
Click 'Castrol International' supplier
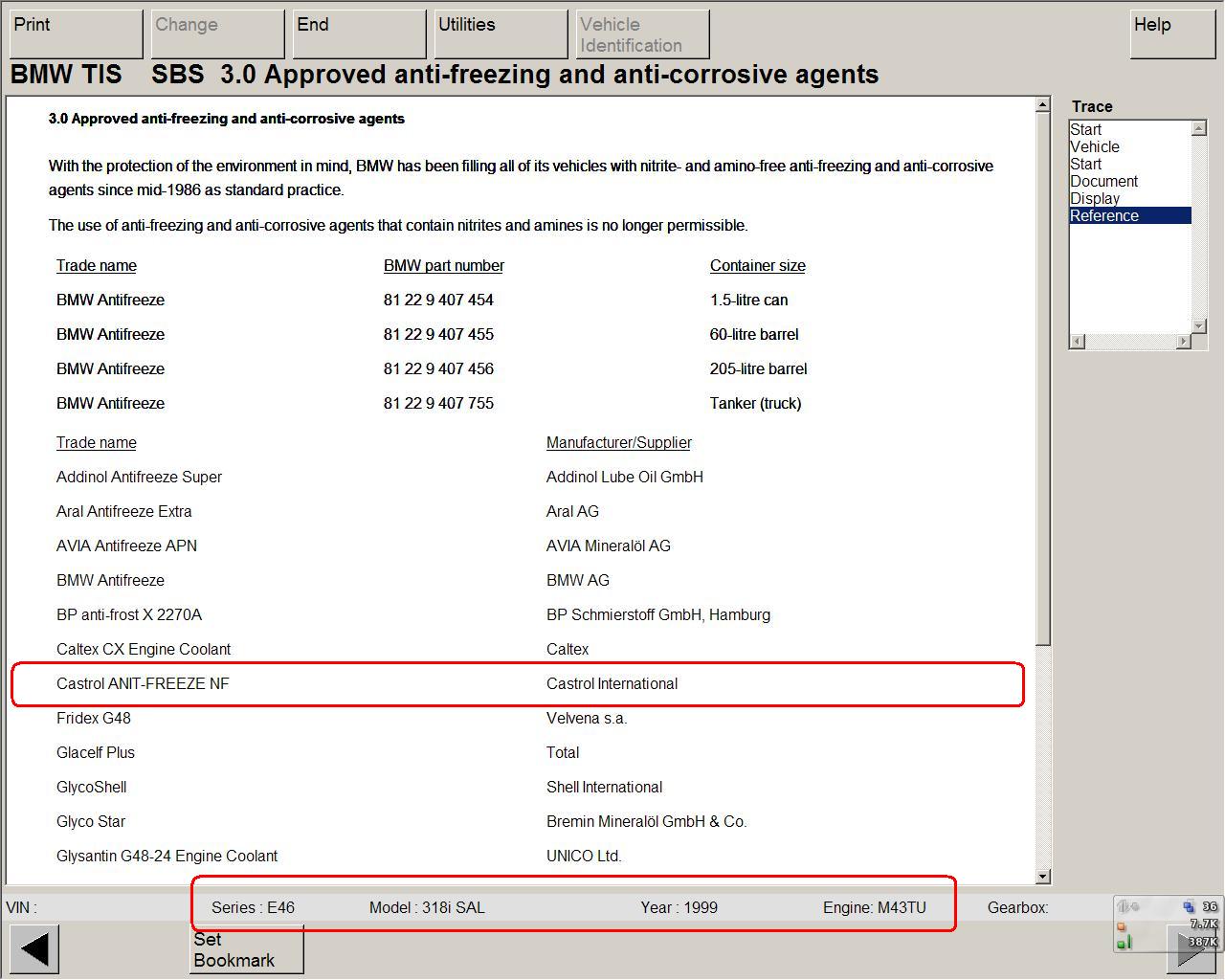click(612, 683)
